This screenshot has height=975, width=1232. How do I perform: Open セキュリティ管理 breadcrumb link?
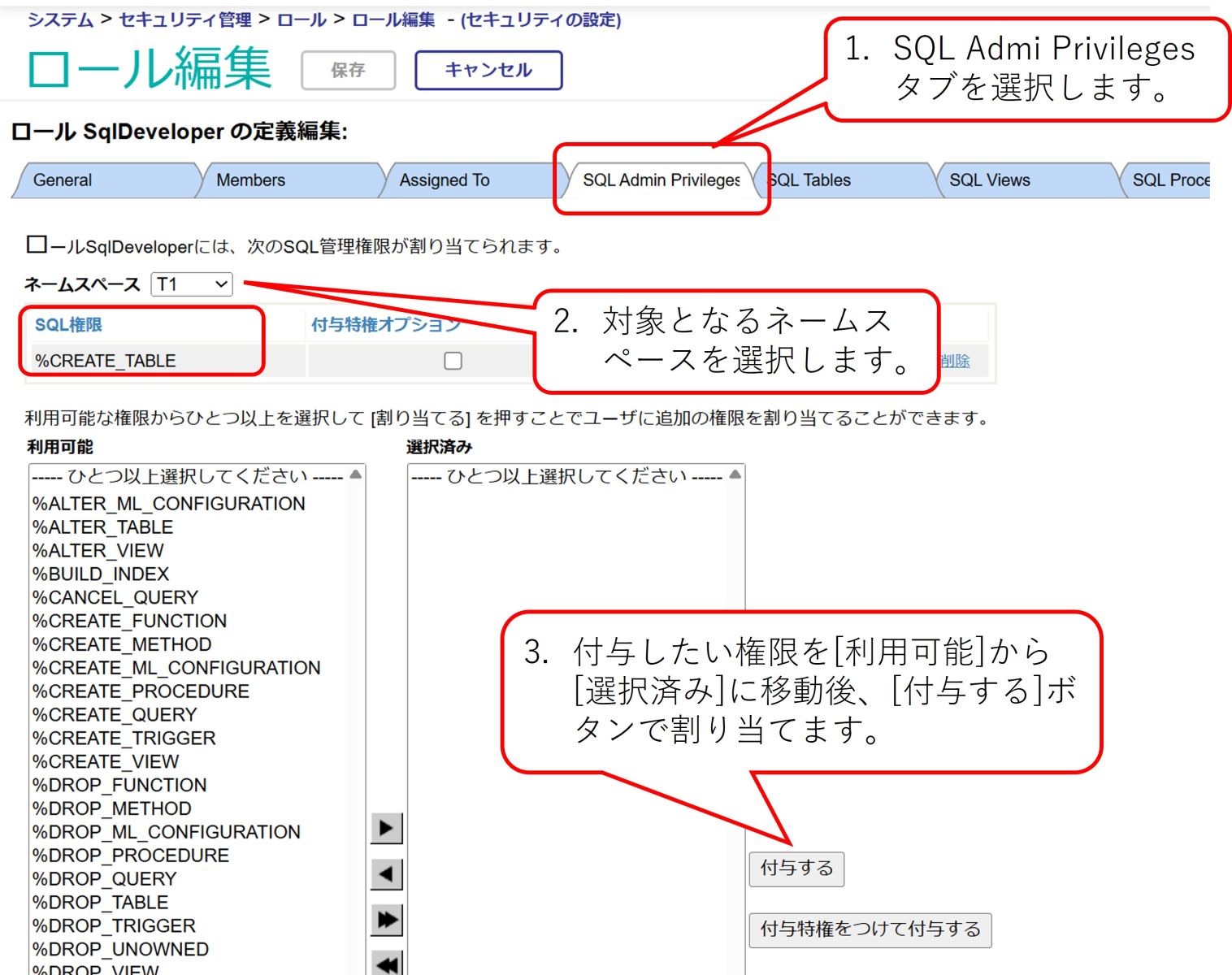[185, 19]
